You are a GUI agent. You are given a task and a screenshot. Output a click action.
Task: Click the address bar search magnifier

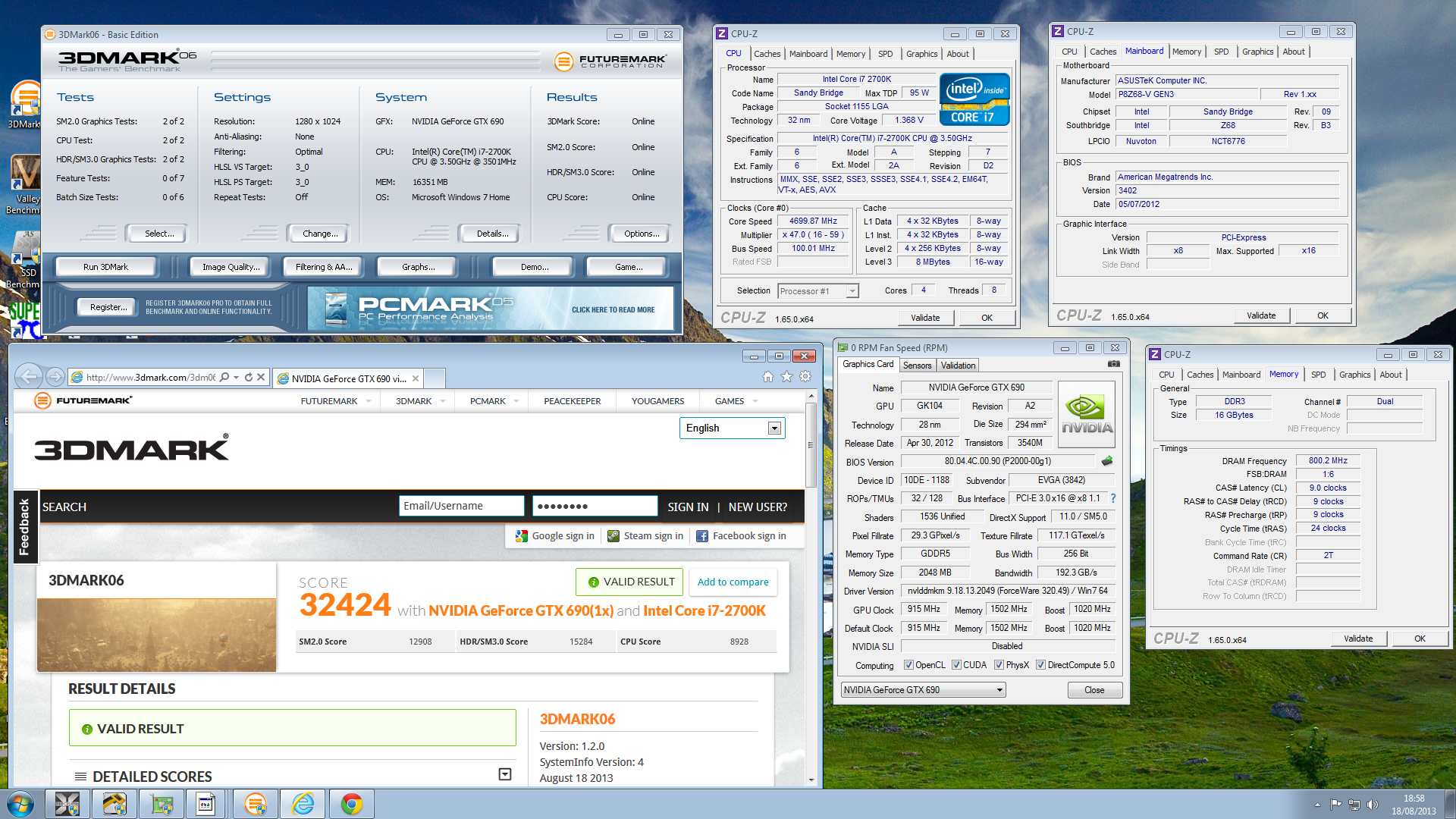224,377
